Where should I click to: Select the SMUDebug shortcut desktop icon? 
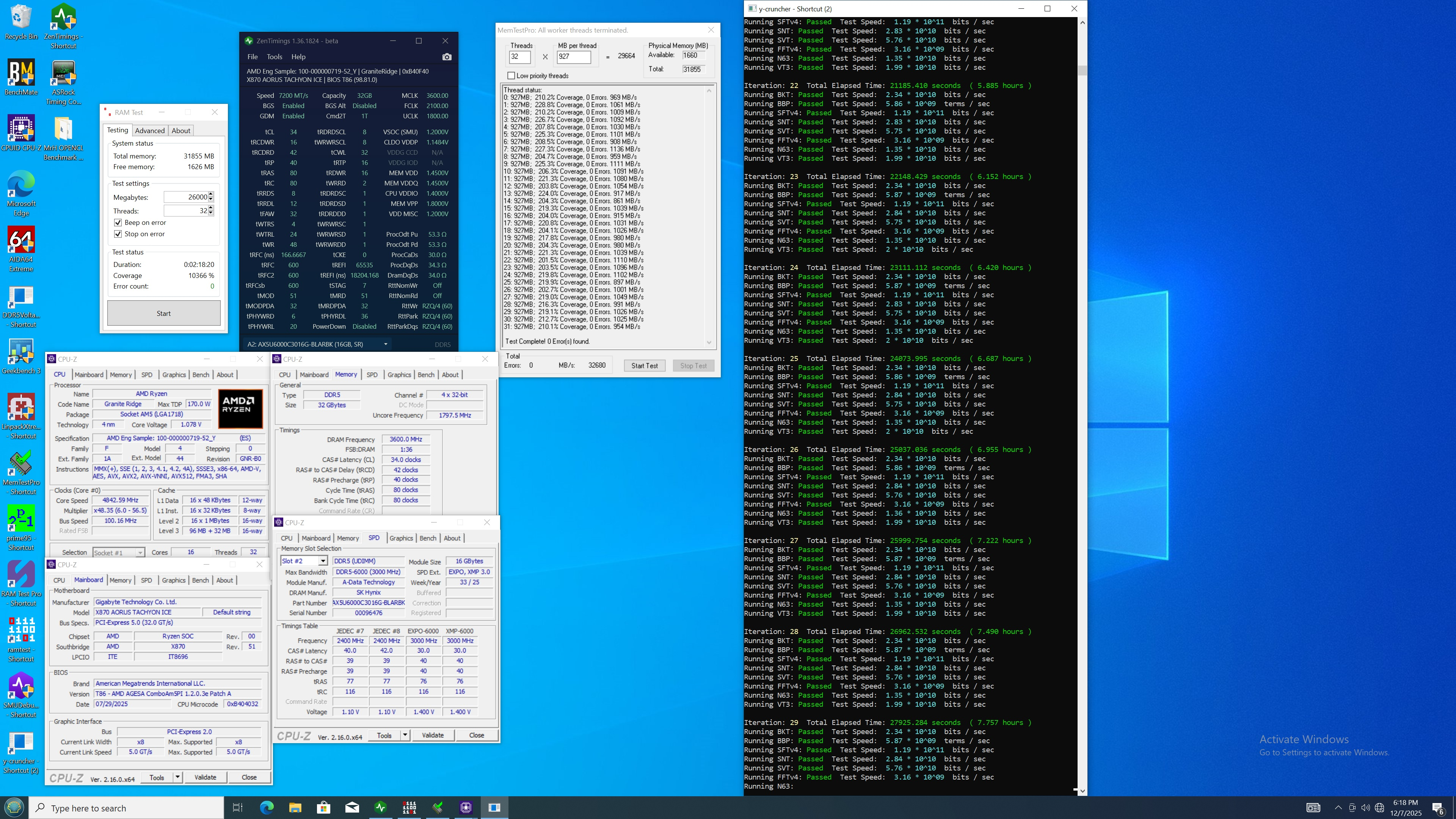tap(21, 695)
